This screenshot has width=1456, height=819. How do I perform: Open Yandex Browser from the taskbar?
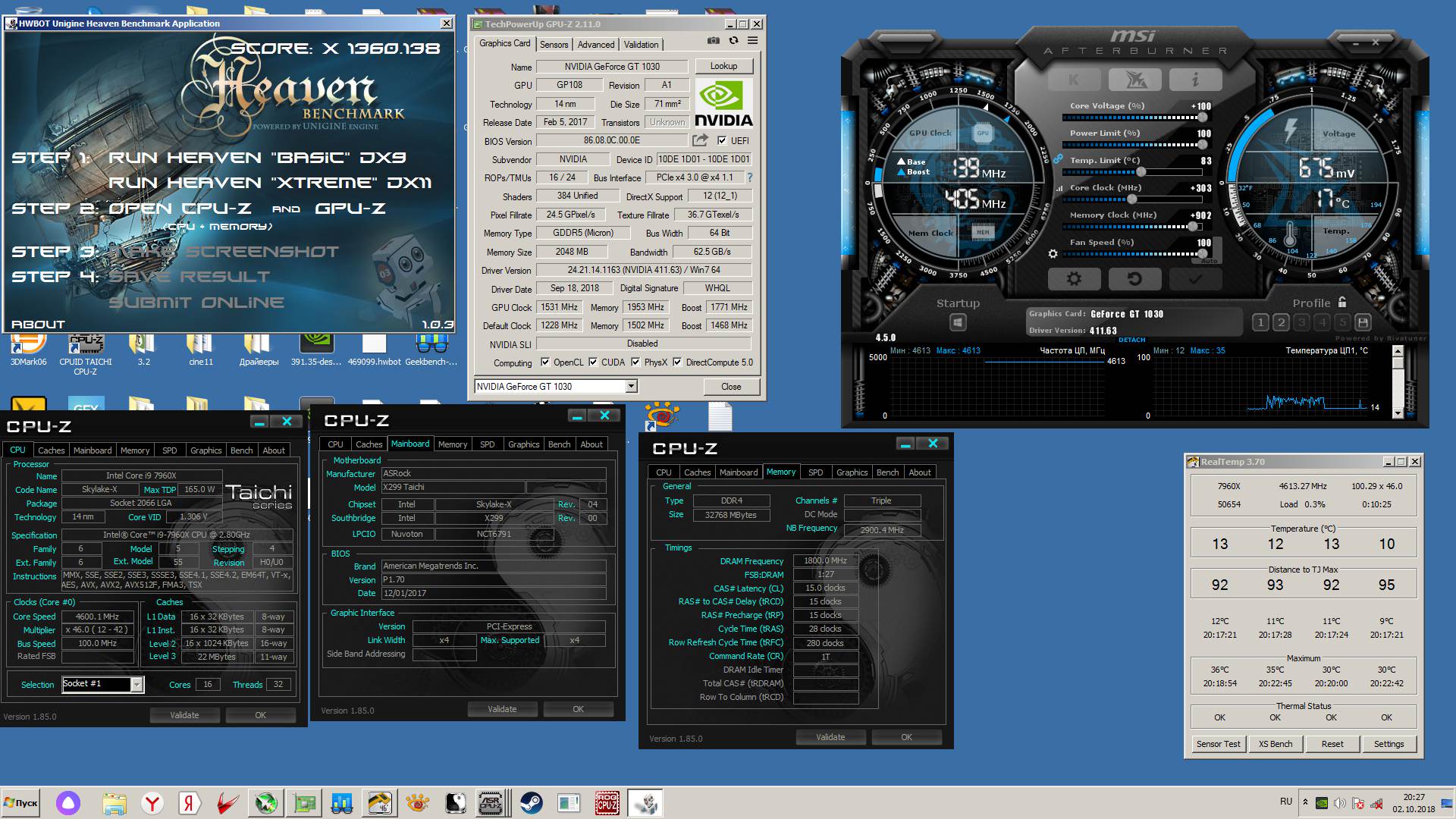[x=152, y=803]
